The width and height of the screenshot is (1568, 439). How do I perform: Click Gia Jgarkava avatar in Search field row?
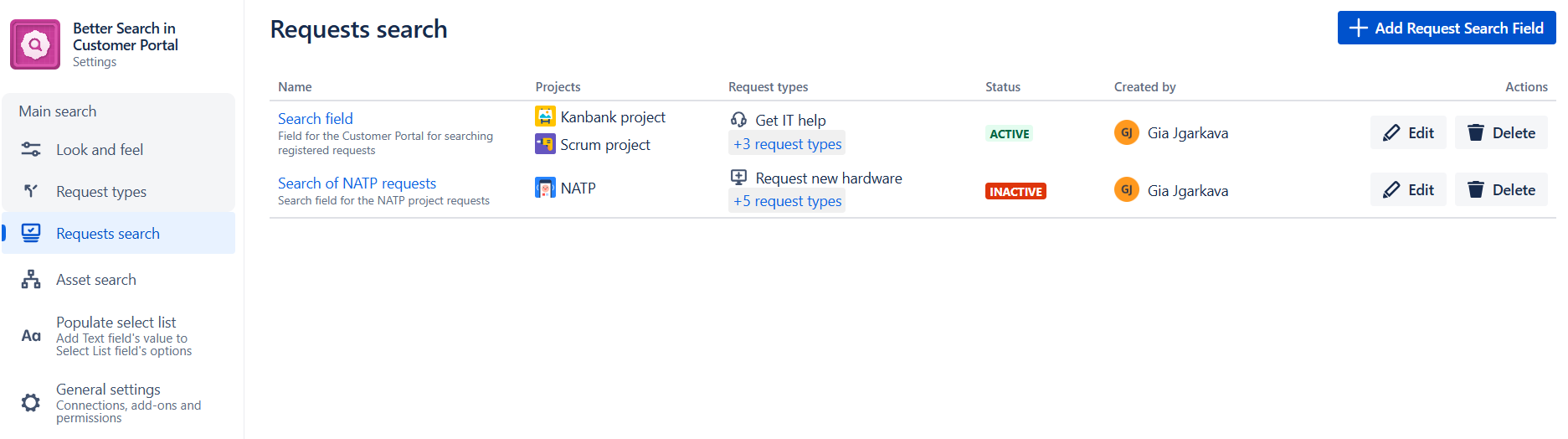coord(1127,132)
